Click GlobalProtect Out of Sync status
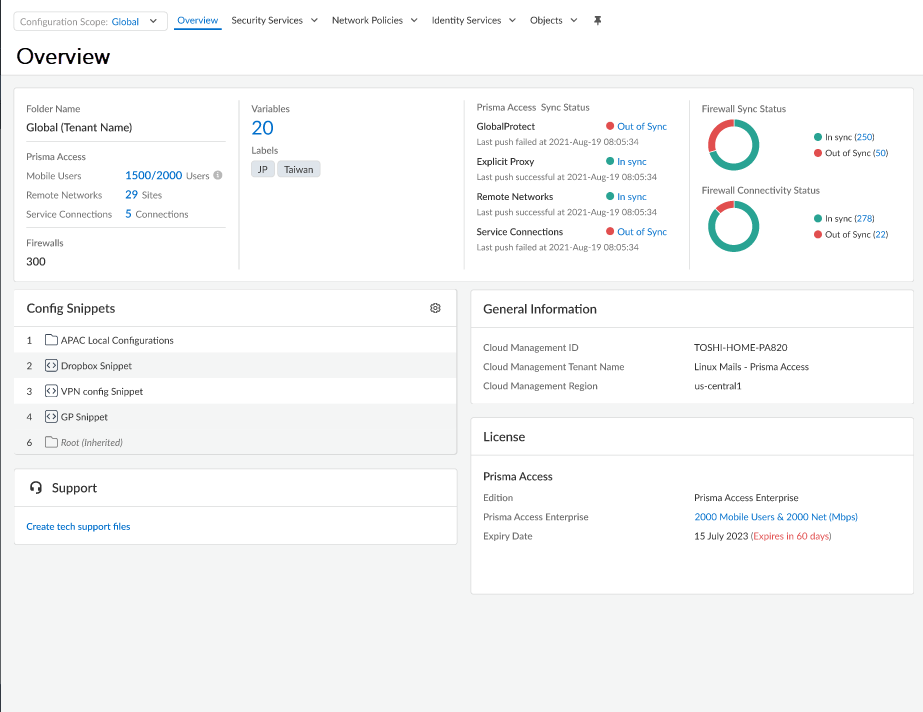 [641, 127]
